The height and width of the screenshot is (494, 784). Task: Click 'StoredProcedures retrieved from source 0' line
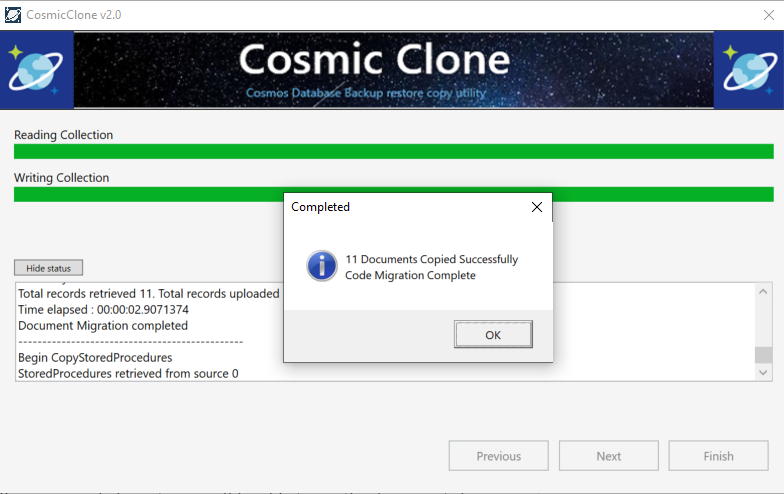click(x=128, y=374)
